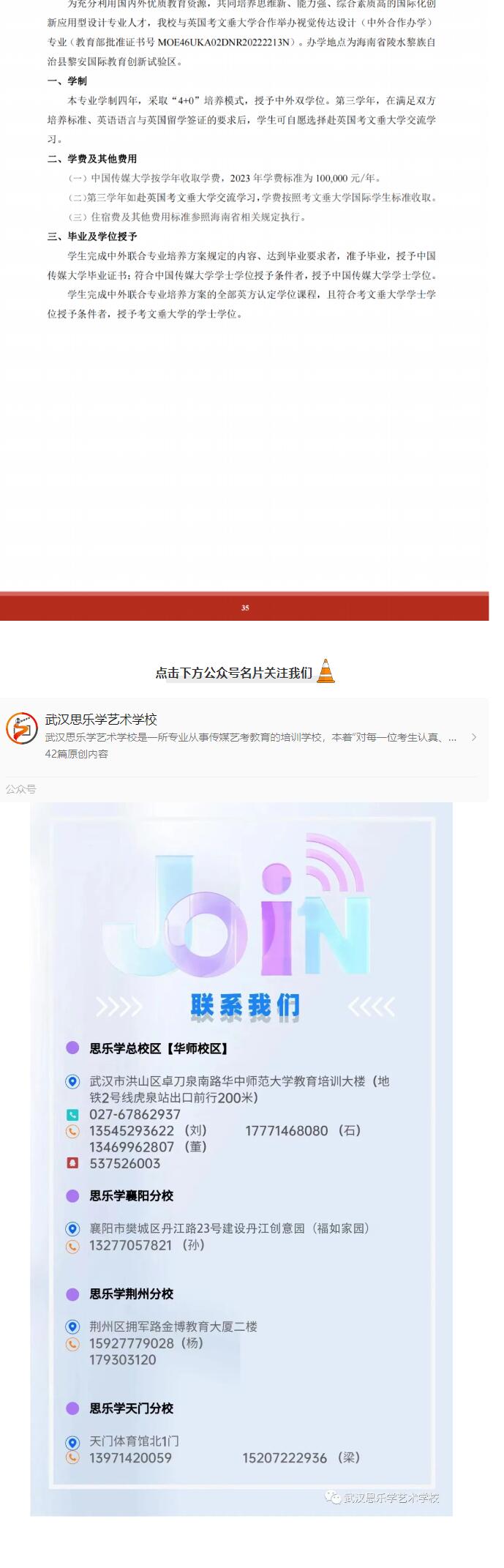Click the orange phone icon beside 13545293622
504x1568 pixels.
coord(72,1131)
